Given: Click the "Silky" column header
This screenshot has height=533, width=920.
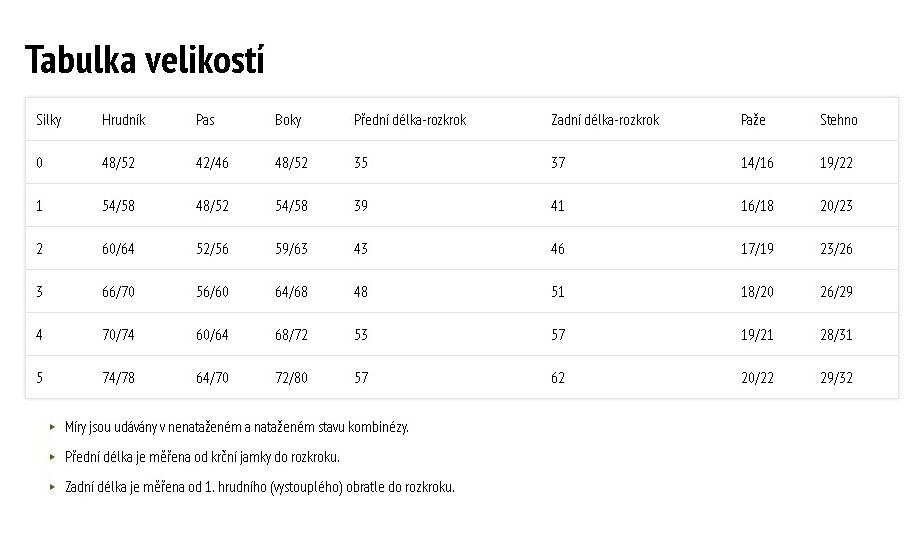Looking at the screenshot, I should [x=49, y=120].
